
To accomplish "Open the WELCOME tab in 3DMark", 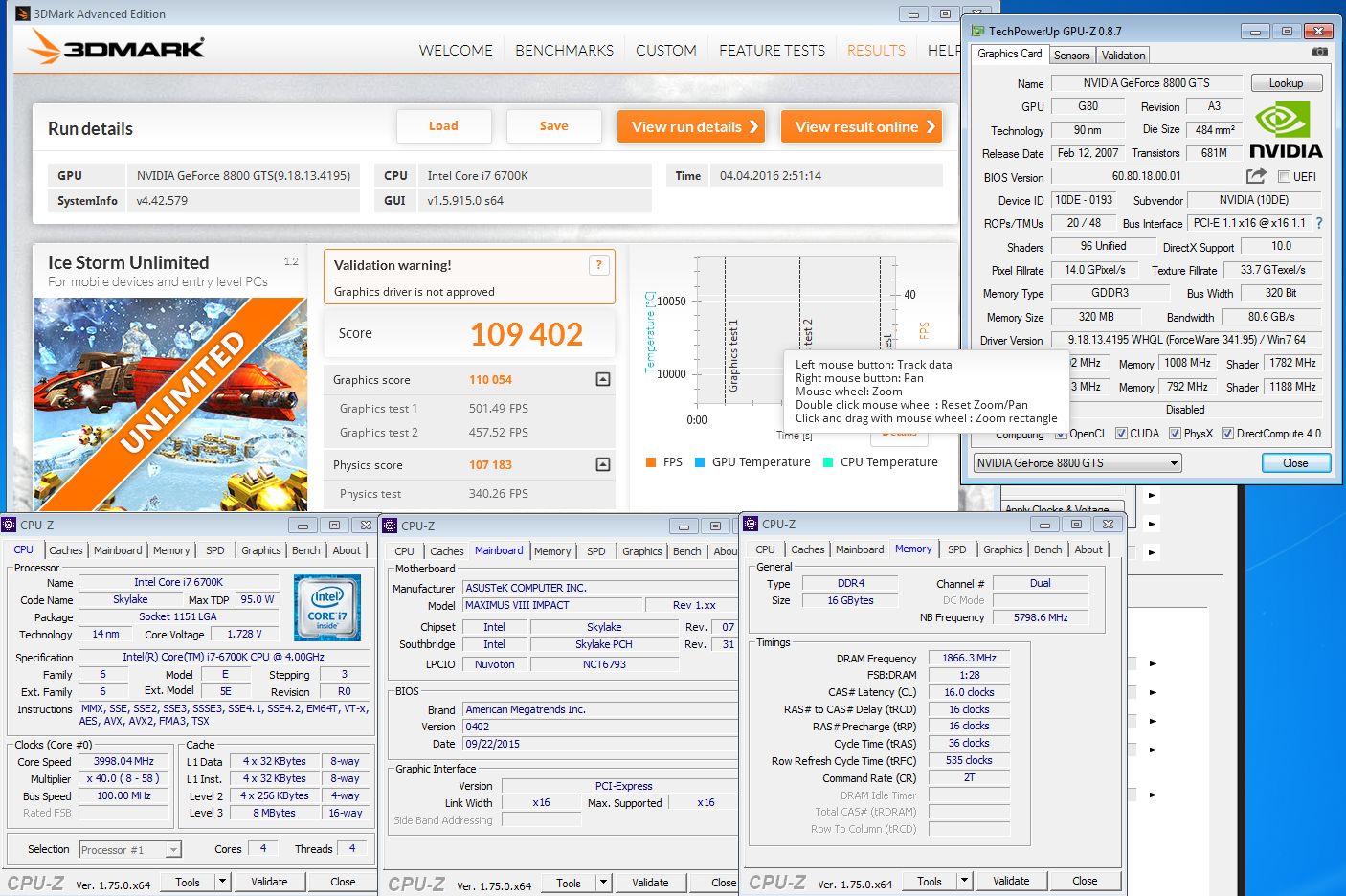I will [x=456, y=50].
